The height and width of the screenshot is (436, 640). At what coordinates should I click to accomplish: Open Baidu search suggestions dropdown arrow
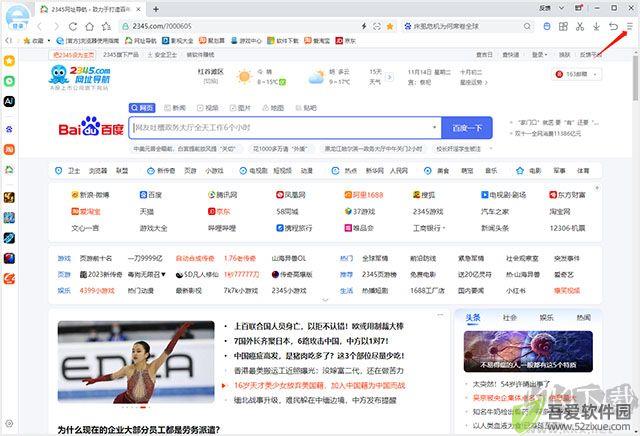[x=434, y=127]
